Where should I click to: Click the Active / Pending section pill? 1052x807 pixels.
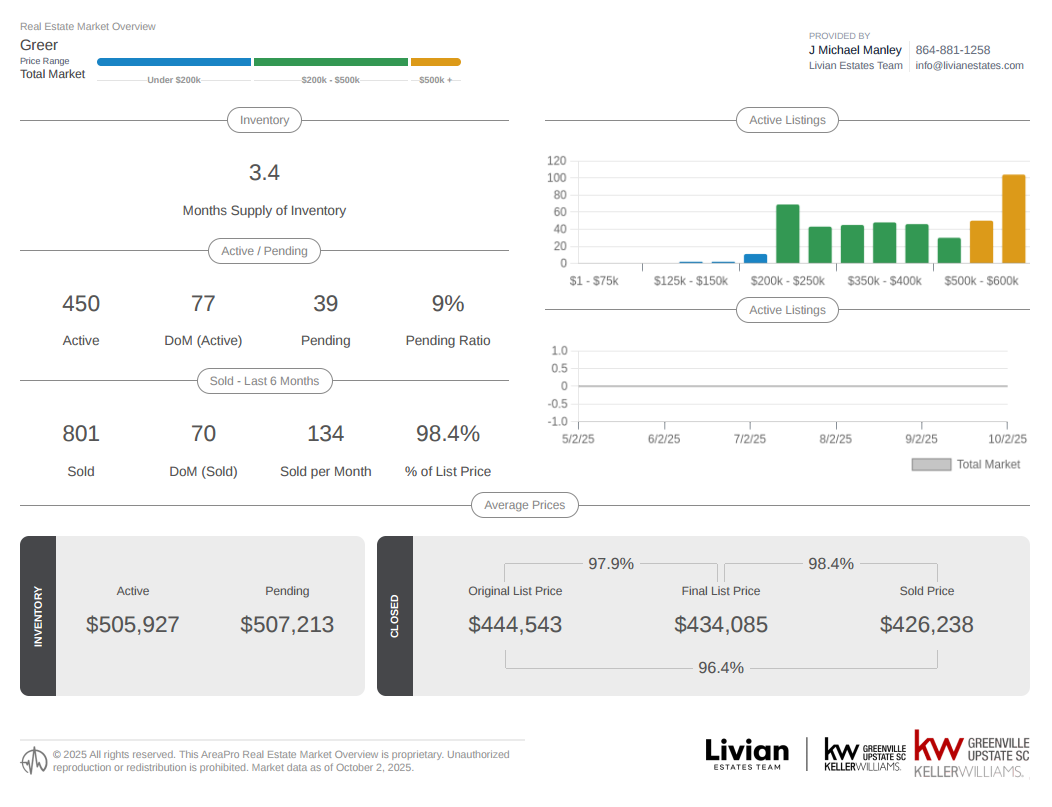(264, 251)
